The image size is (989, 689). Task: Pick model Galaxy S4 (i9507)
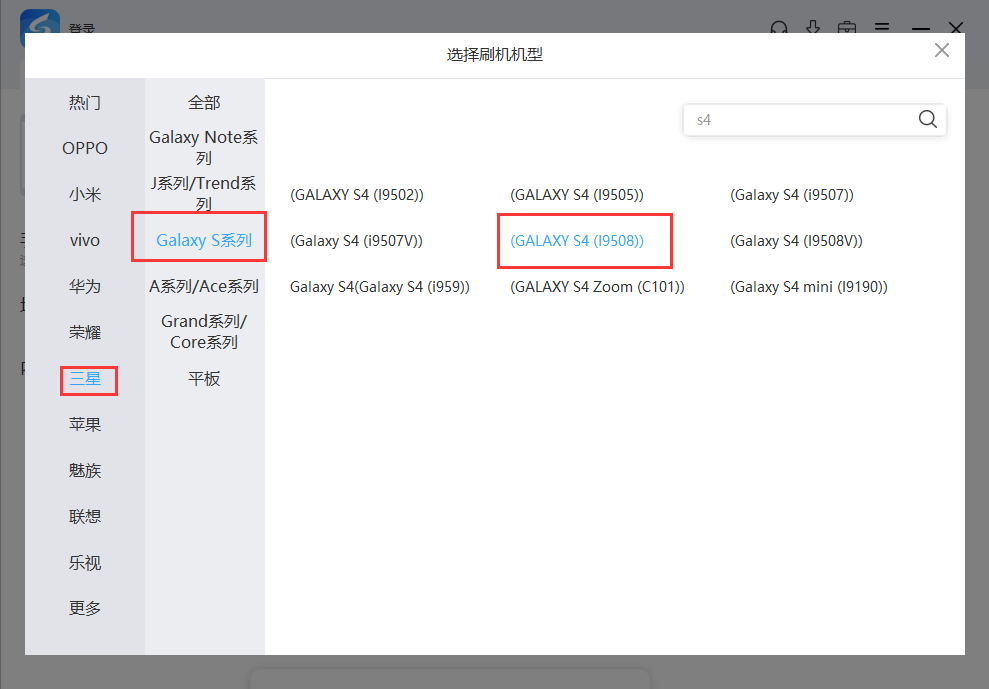(x=792, y=195)
